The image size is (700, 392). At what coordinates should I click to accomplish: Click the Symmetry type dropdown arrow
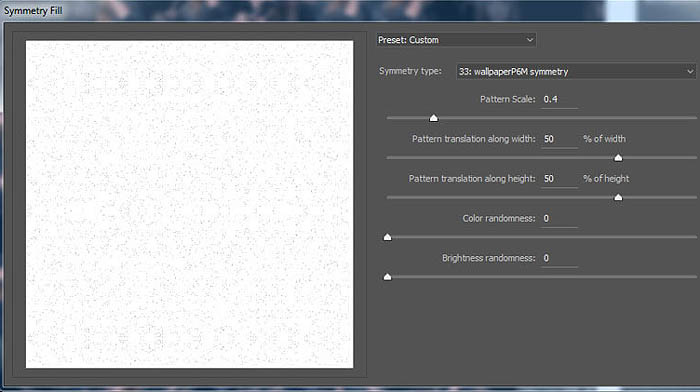(690, 71)
